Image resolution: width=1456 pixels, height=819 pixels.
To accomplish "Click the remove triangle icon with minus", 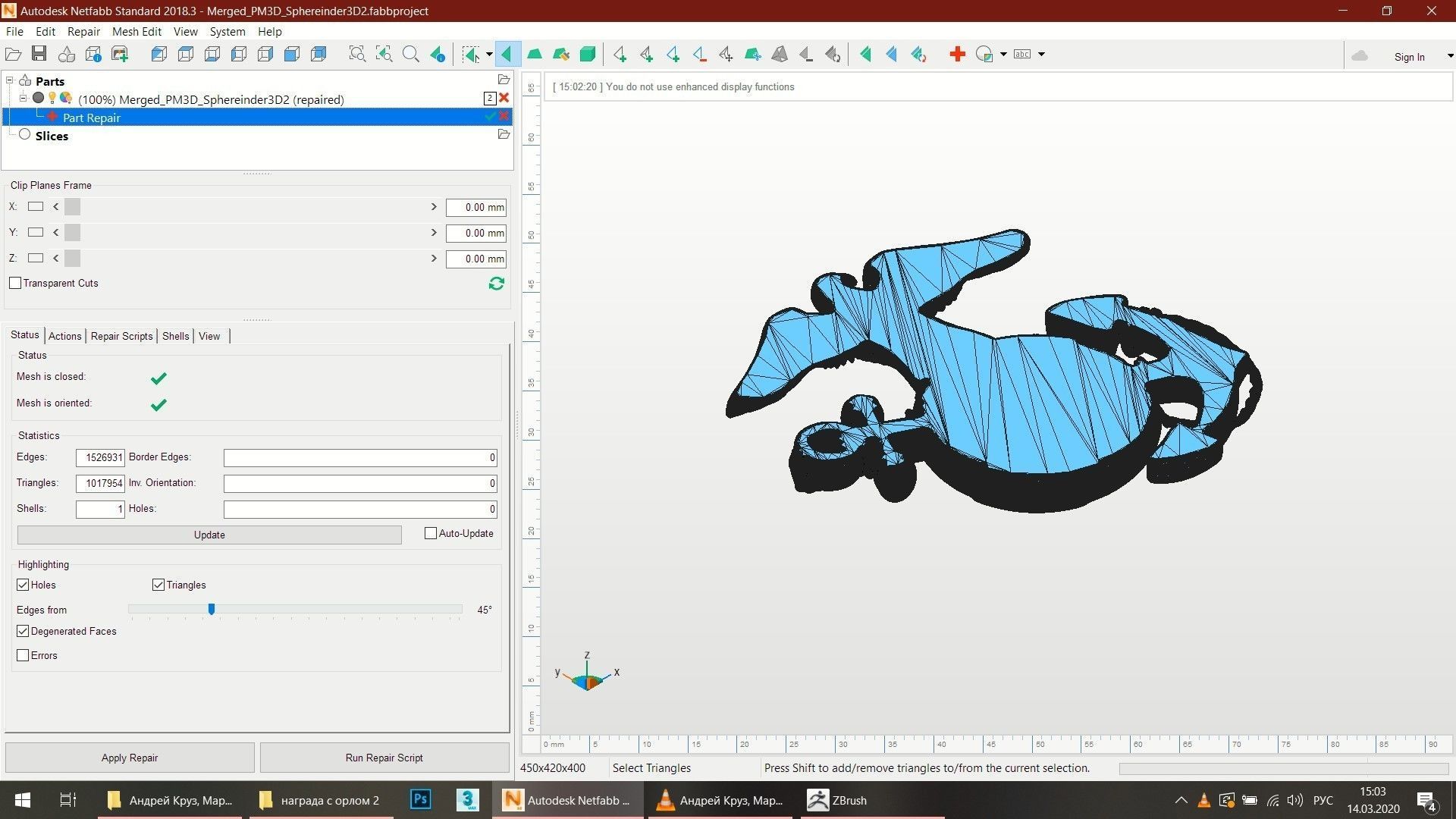I will click(699, 54).
